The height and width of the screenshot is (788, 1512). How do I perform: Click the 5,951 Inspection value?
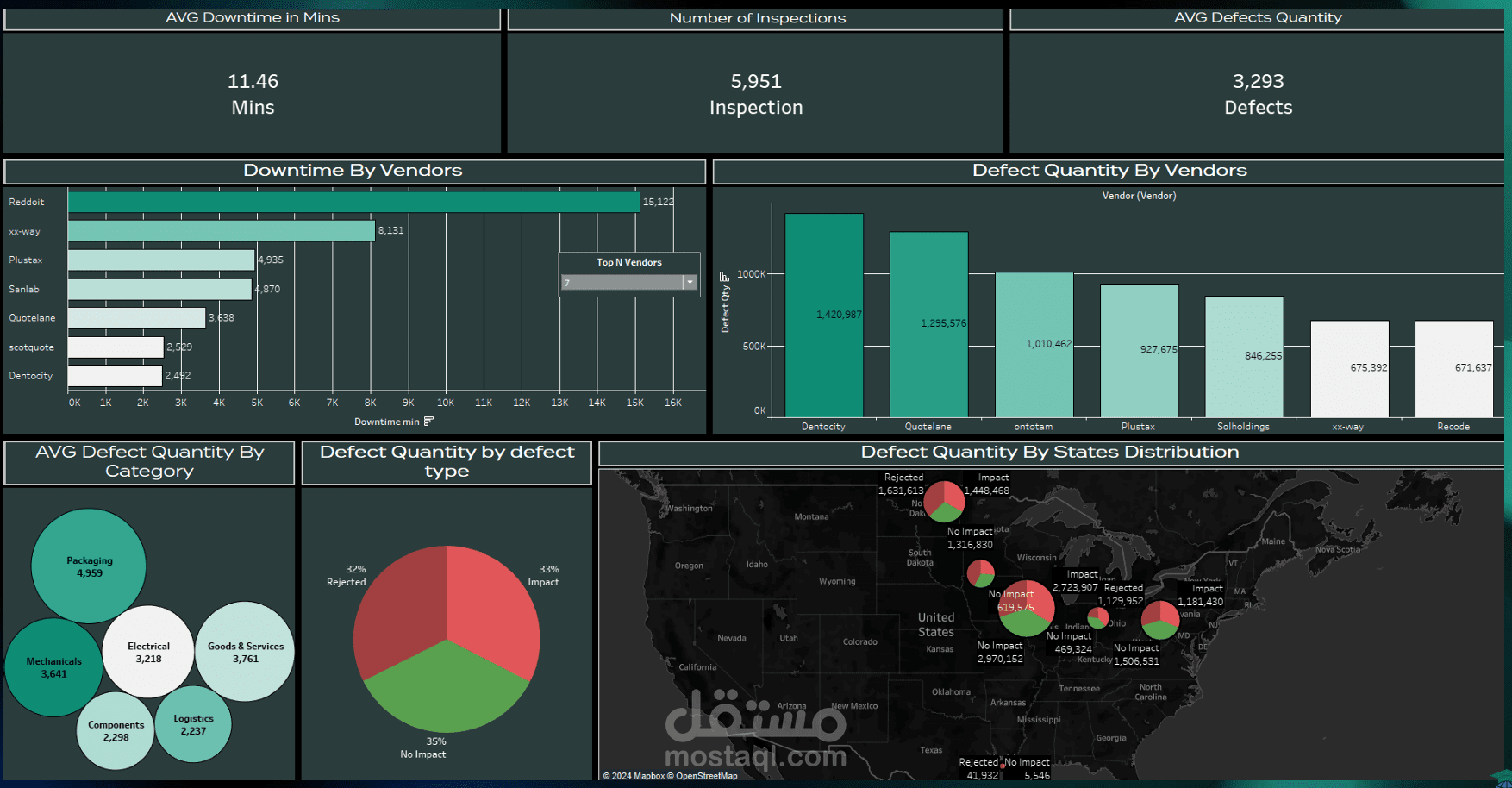(756, 94)
